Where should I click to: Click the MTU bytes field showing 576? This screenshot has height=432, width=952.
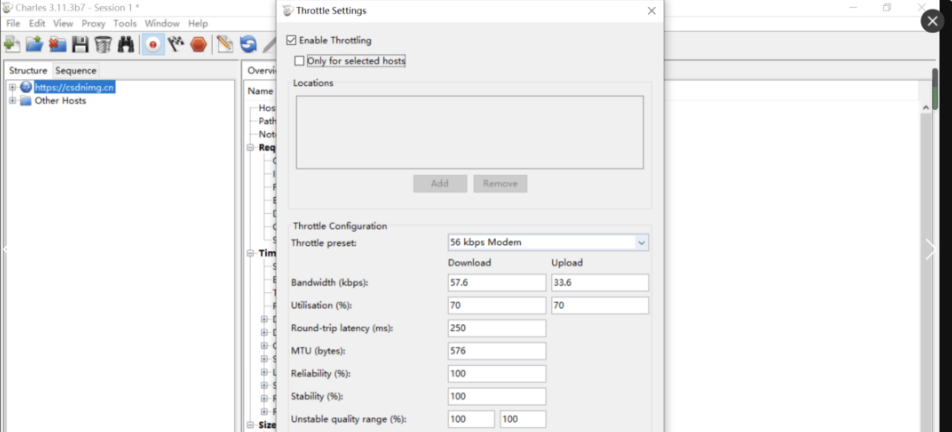point(497,351)
